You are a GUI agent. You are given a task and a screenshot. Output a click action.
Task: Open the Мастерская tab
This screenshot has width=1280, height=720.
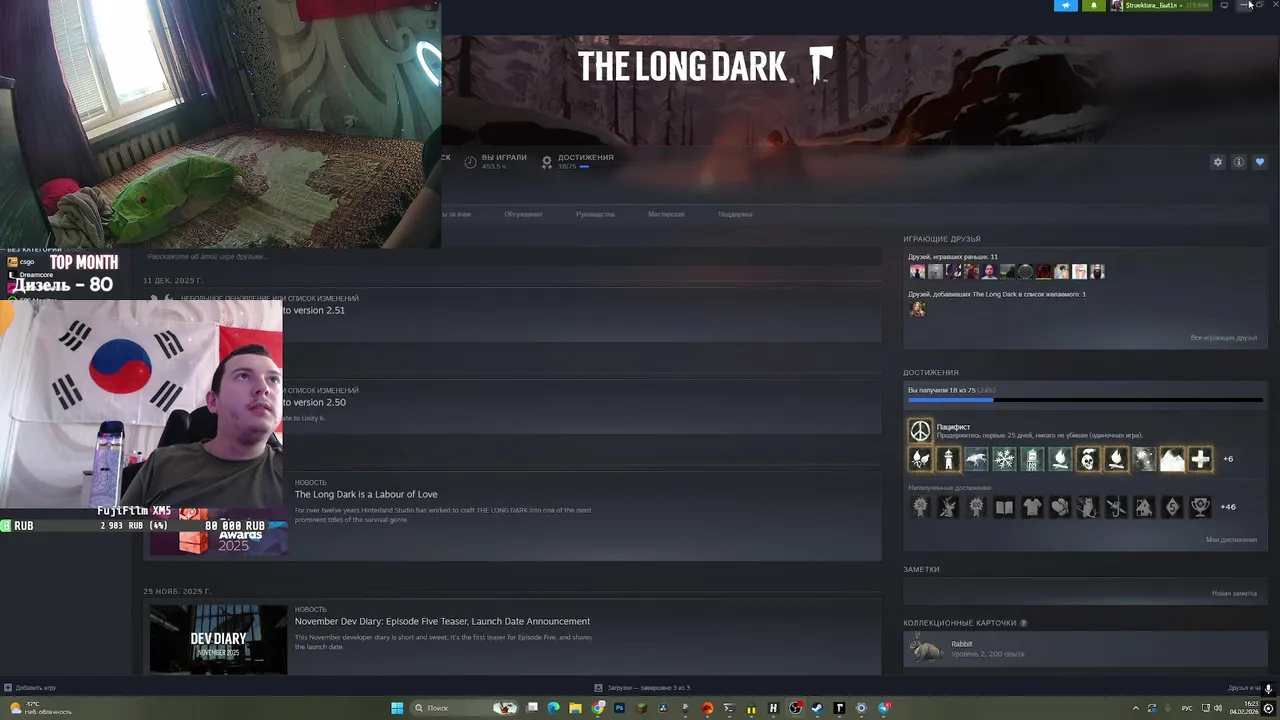pos(666,214)
